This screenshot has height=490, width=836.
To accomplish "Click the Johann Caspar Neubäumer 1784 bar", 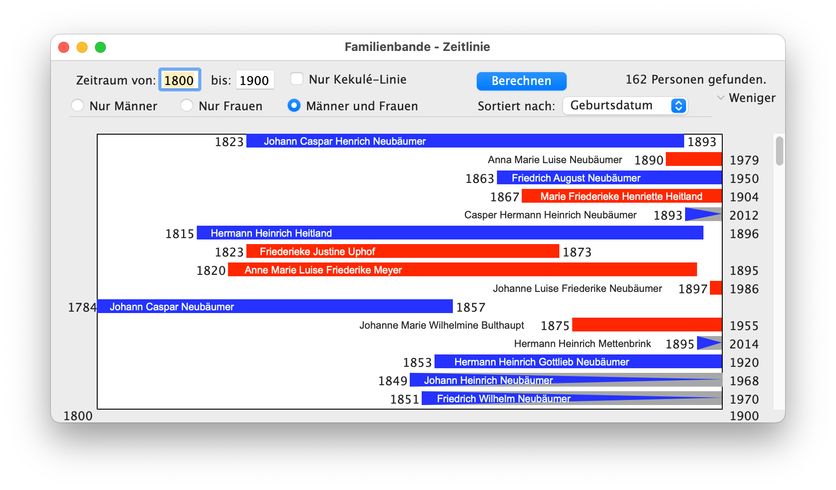I will point(275,307).
